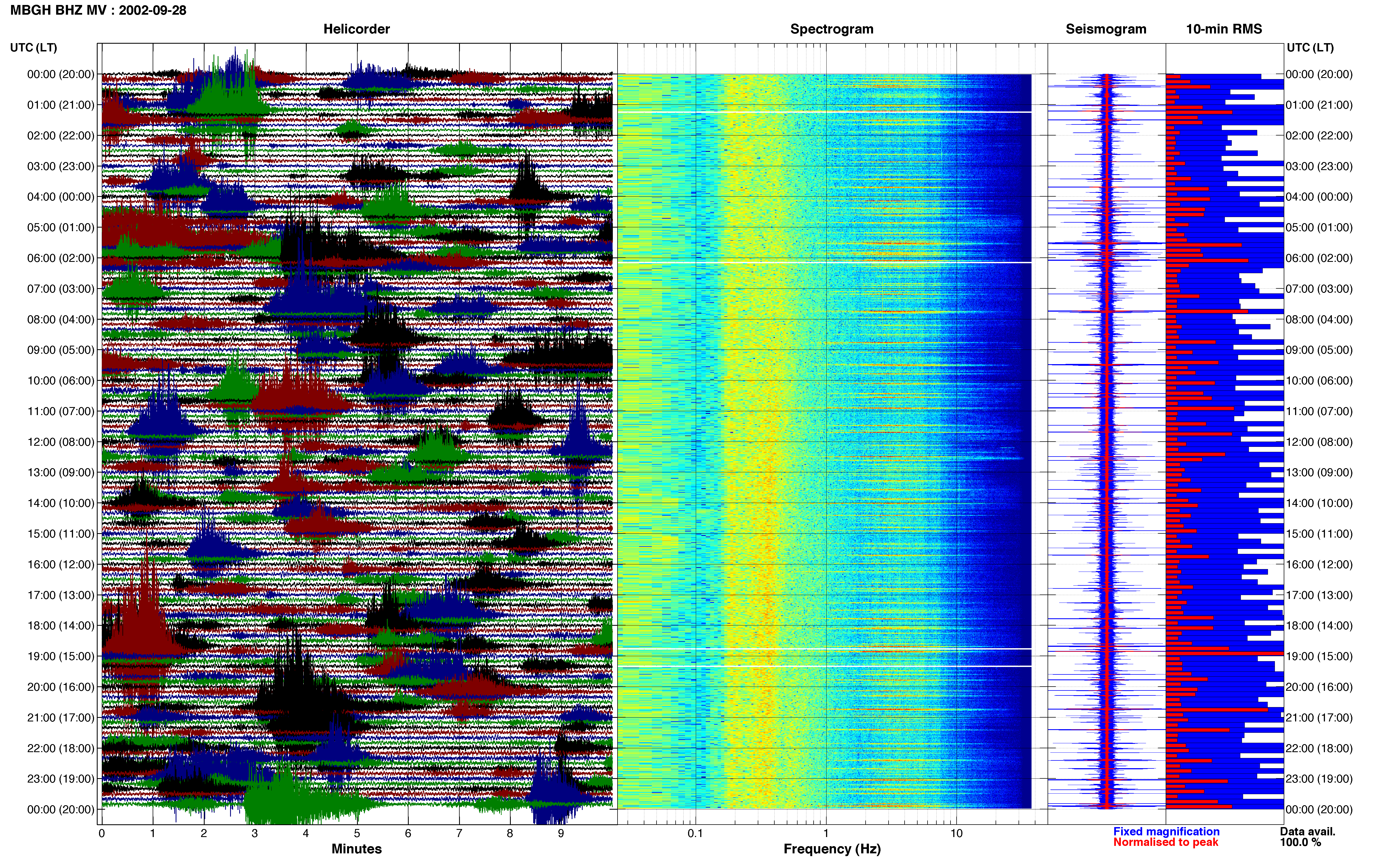Viewport: 1388px width, 868px height.
Task: Click the 'Frequency (Hz)' axis label
Action: coord(832,849)
